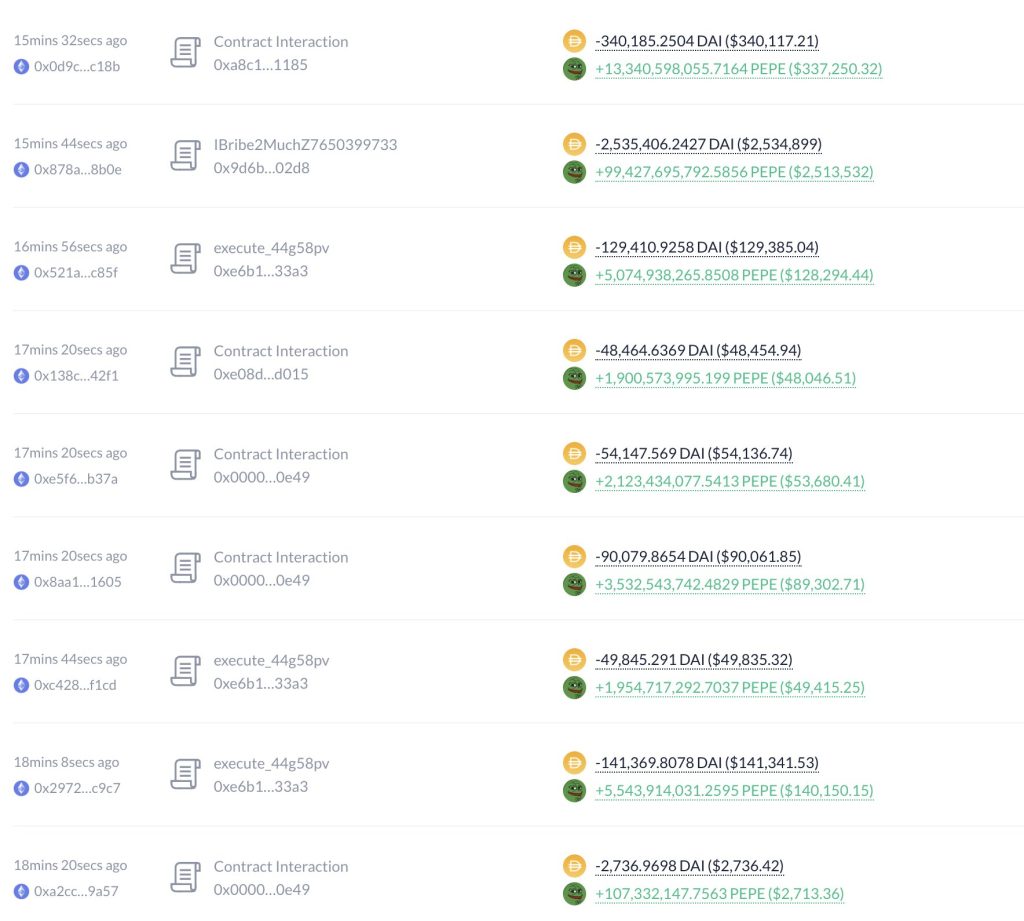Viewport: 1024px width, 921px height.
Task: Click the contract scroll icon next to IBribe2MuchZ7650399733
Action: click(x=185, y=156)
